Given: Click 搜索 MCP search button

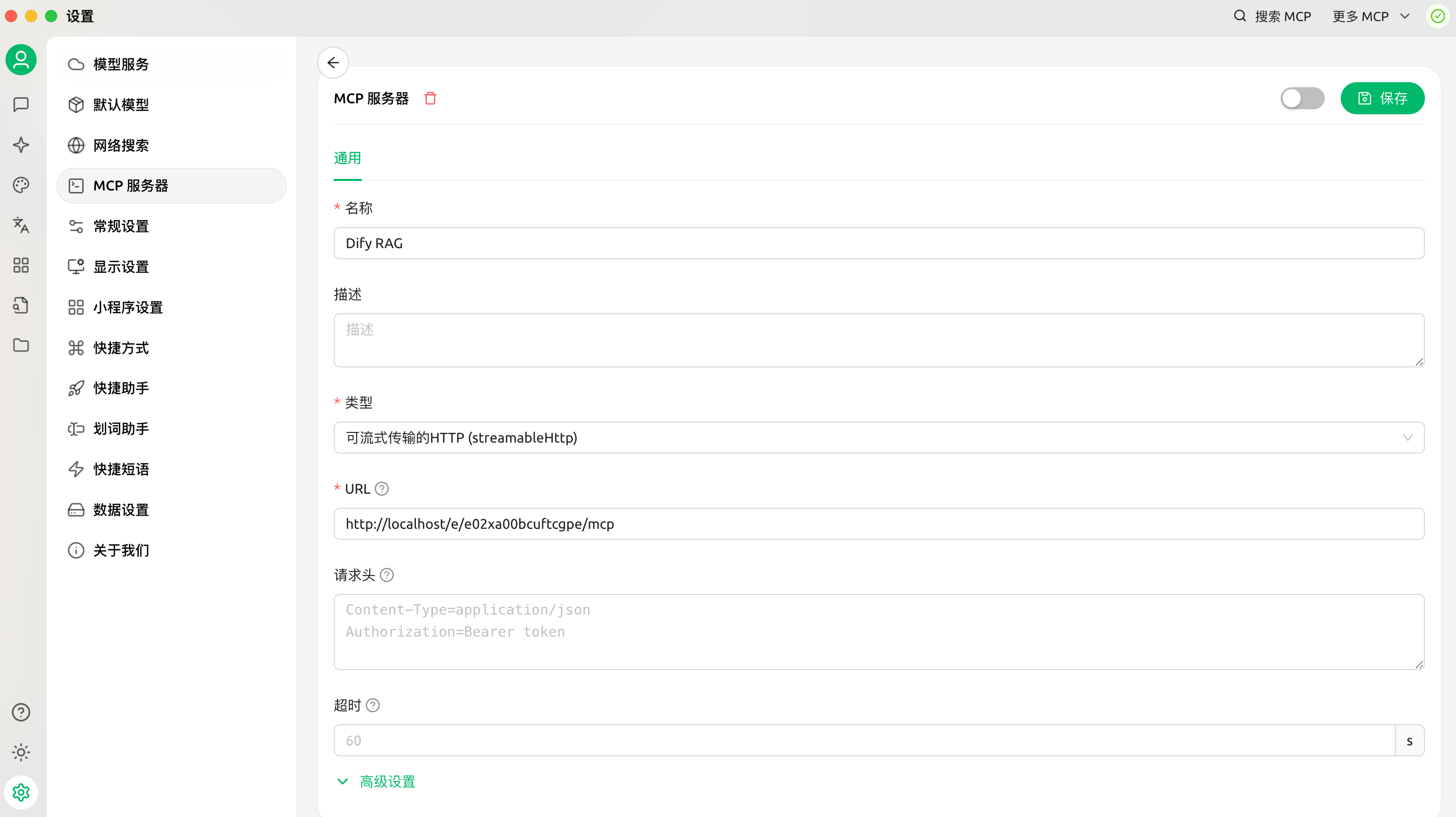Looking at the screenshot, I should coord(1272,17).
